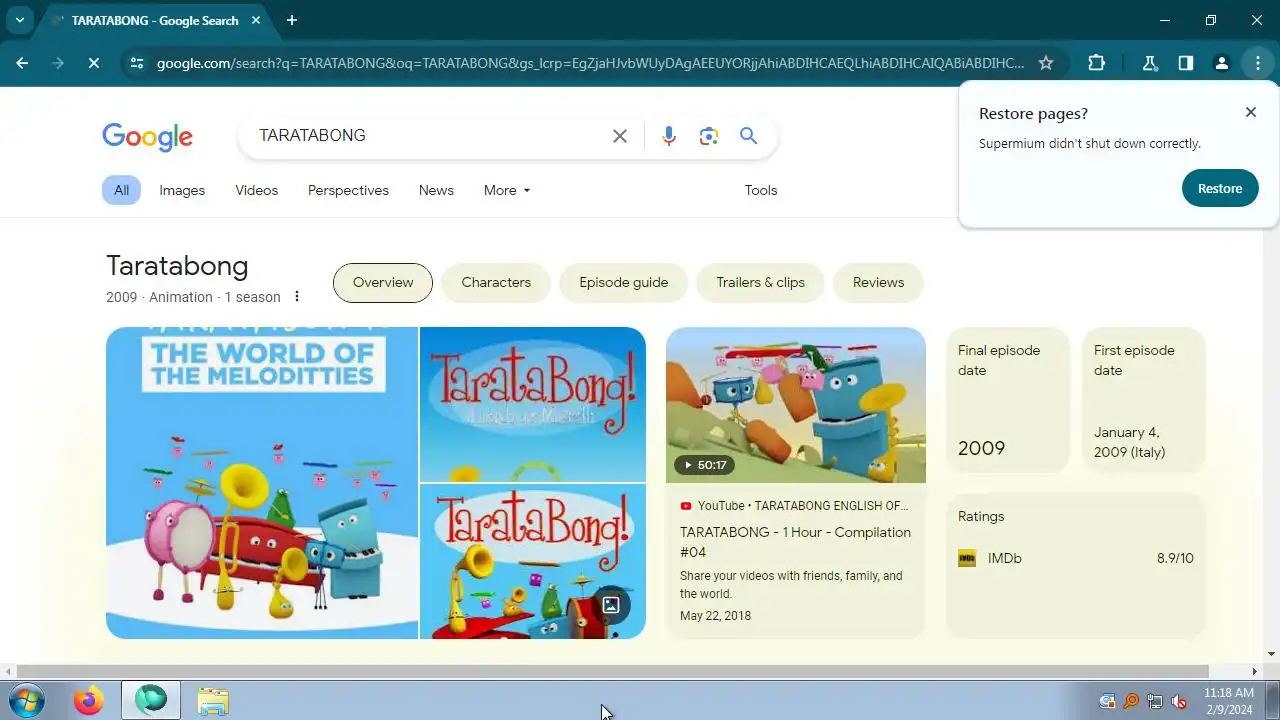Viewport: 1280px width, 720px height.
Task: Select the Reviews chip
Action: tap(878, 282)
